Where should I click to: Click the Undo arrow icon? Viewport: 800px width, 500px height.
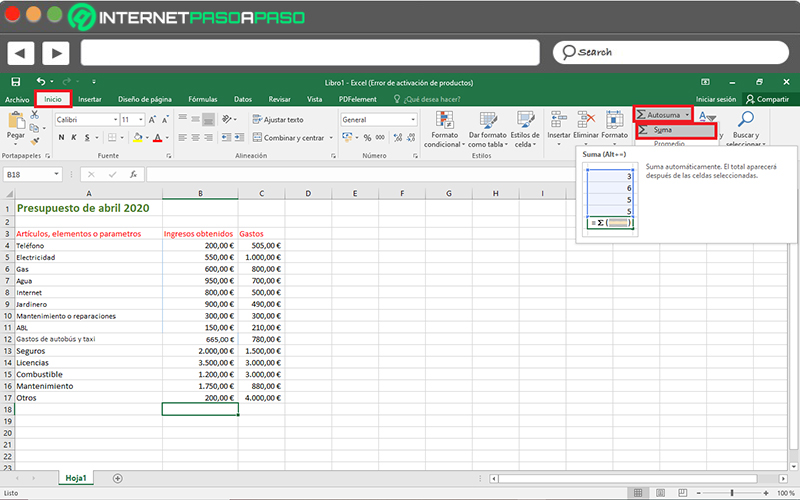(x=40, y=81)
